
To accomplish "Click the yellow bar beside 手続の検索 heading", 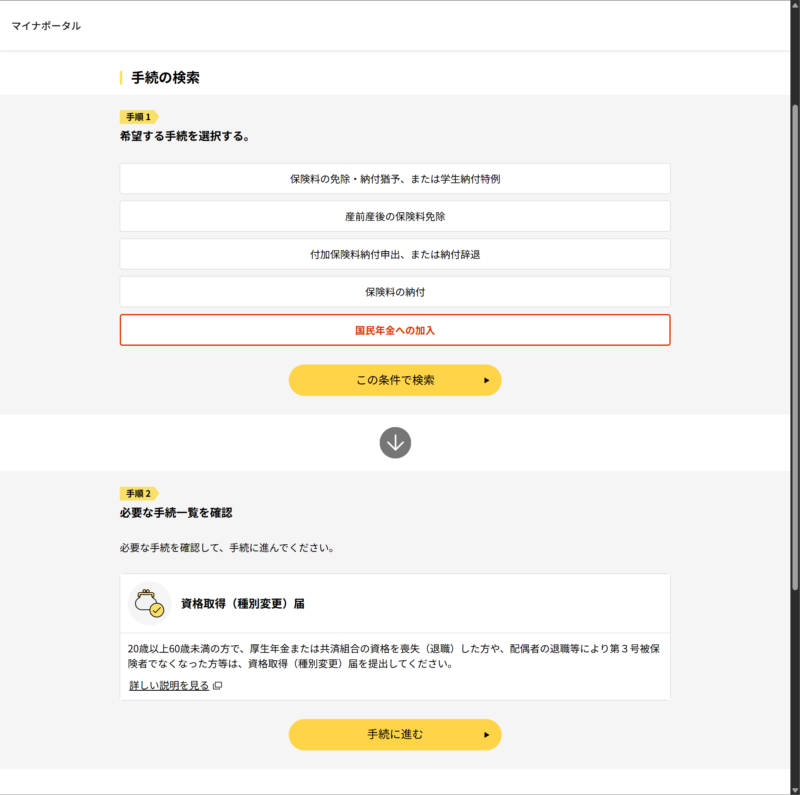I will coord(121,78).
